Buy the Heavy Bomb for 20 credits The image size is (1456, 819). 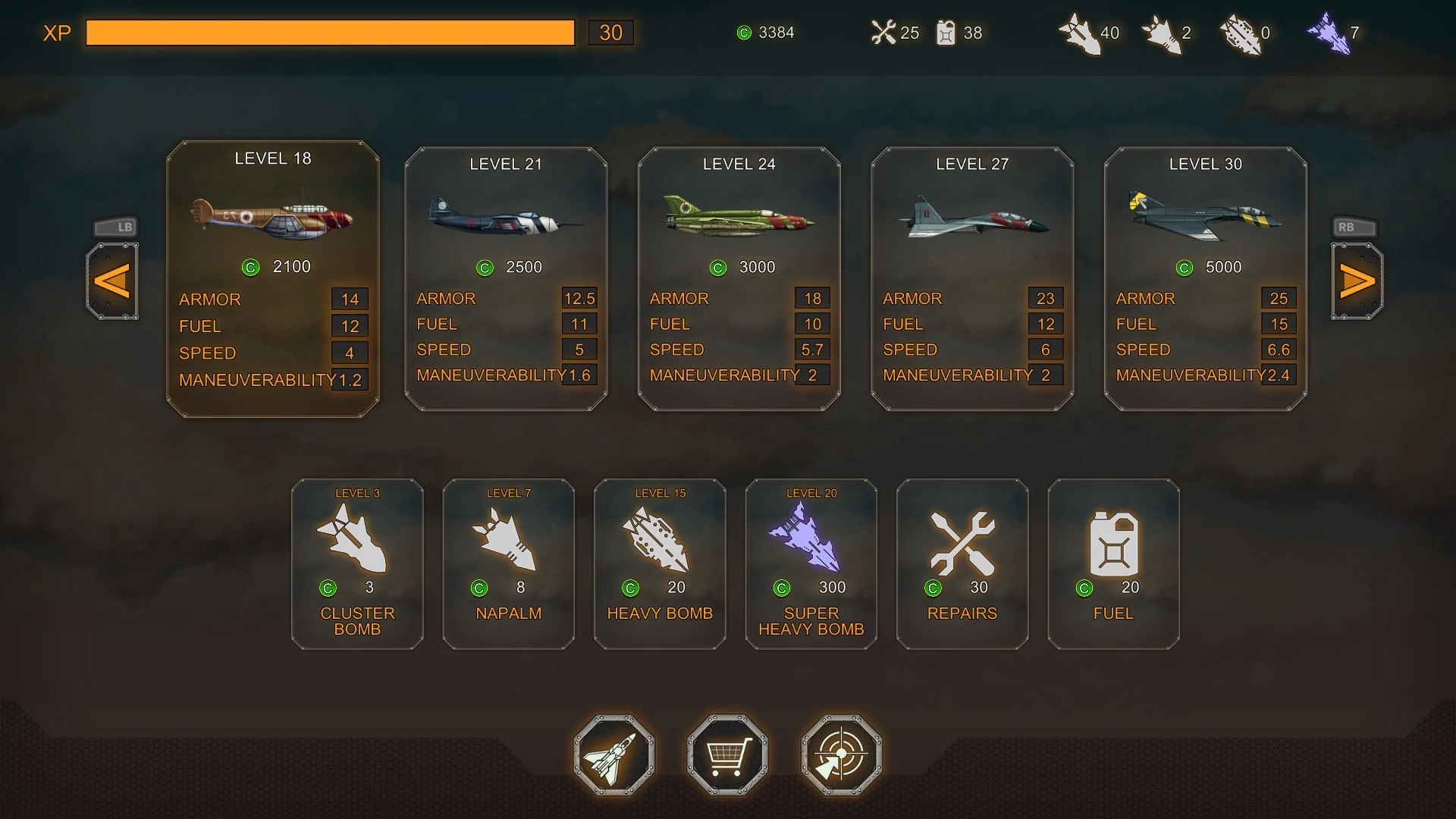click(x=660, y=564)
